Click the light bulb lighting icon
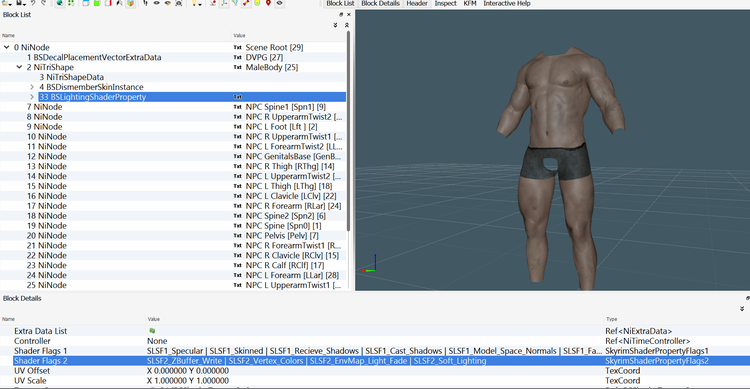750x389 pixels. (x=194, y=3)
